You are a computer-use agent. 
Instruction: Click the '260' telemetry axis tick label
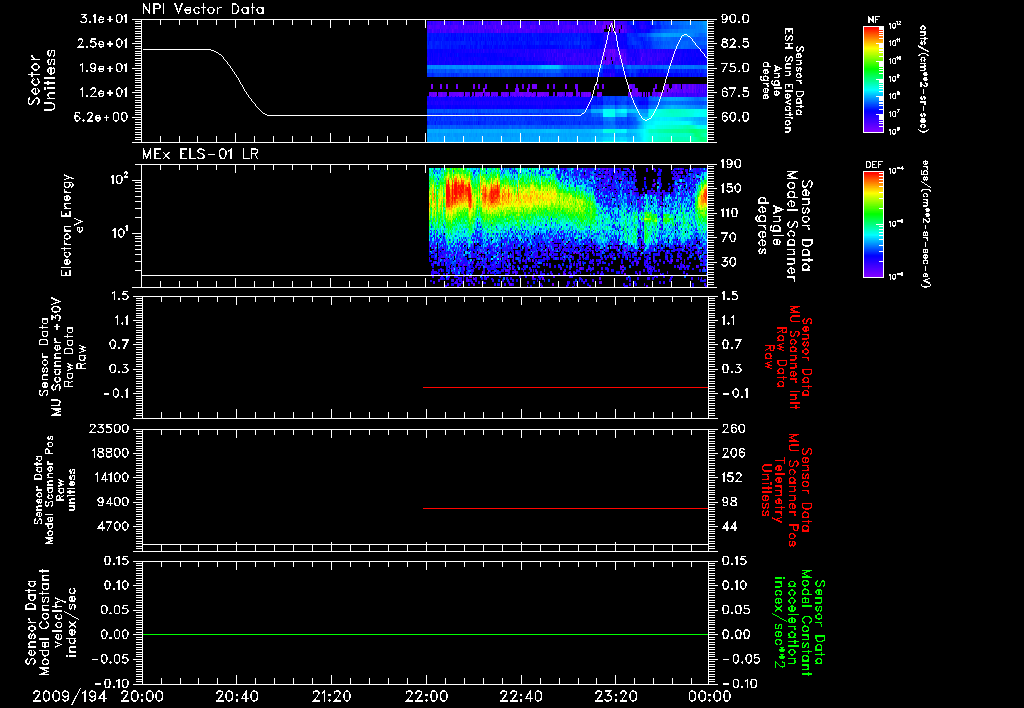(x=732, y=428)
